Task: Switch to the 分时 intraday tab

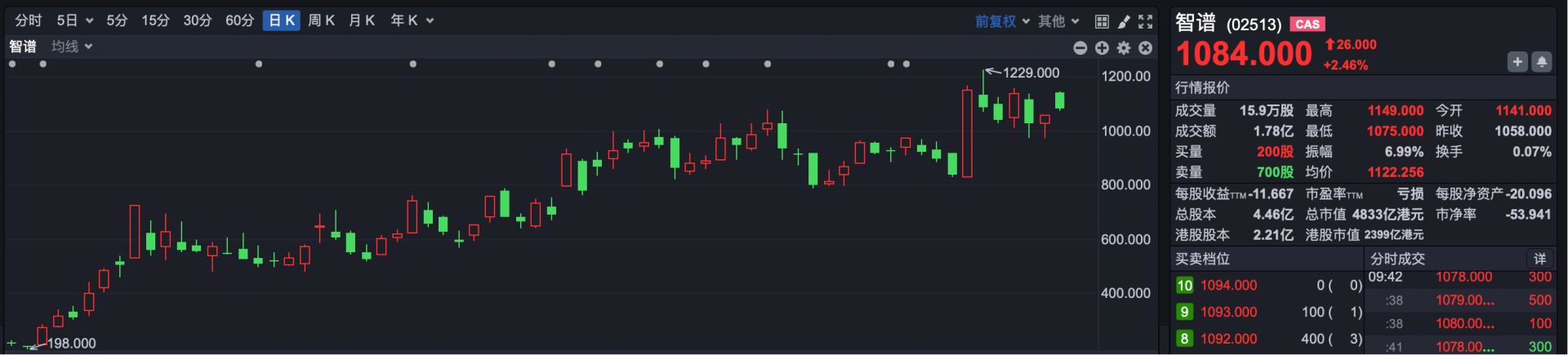Action: click(29, 20)
